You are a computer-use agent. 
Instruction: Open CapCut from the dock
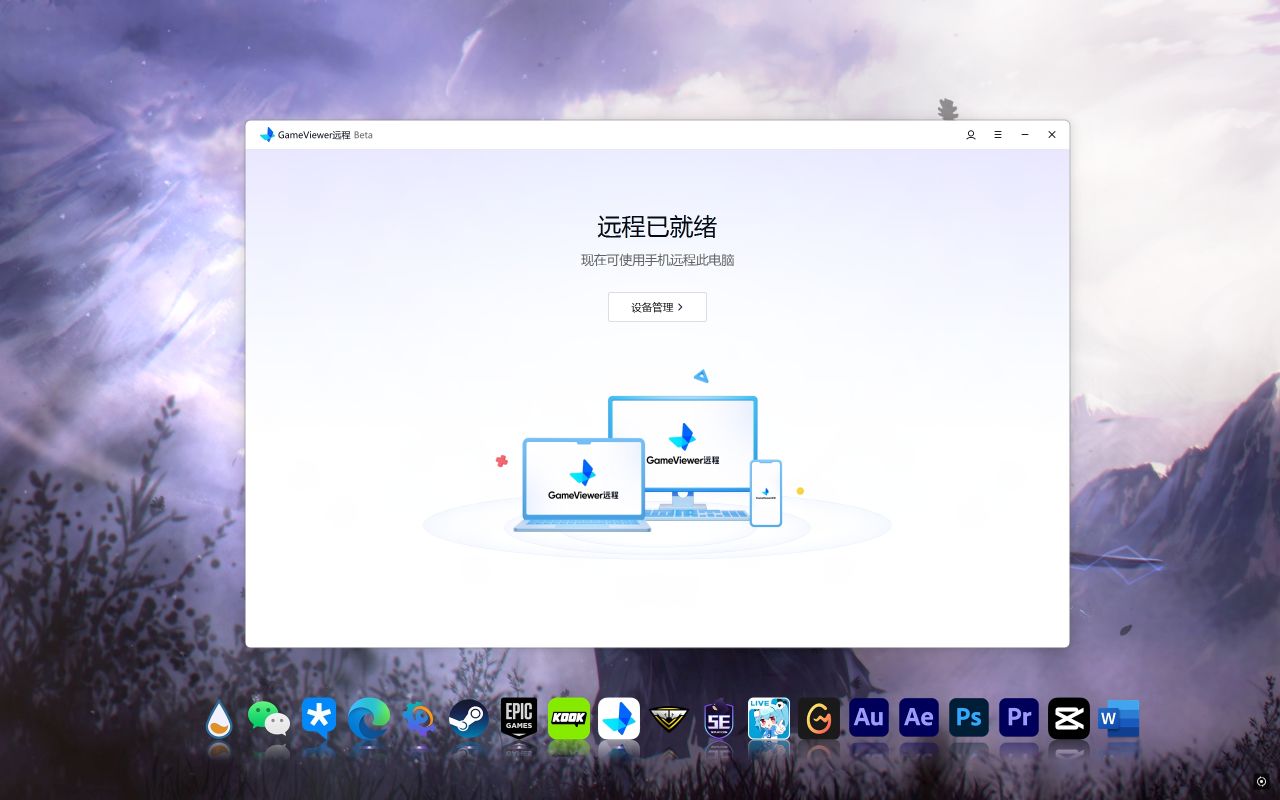point(1069,719)
